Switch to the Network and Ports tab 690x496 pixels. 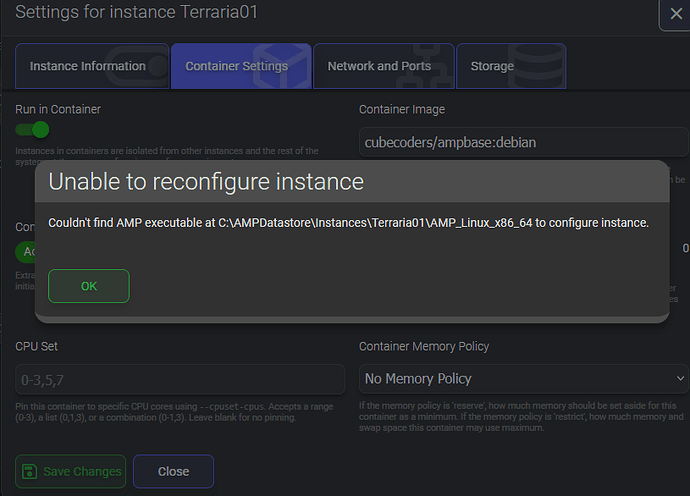pos(383,66)
